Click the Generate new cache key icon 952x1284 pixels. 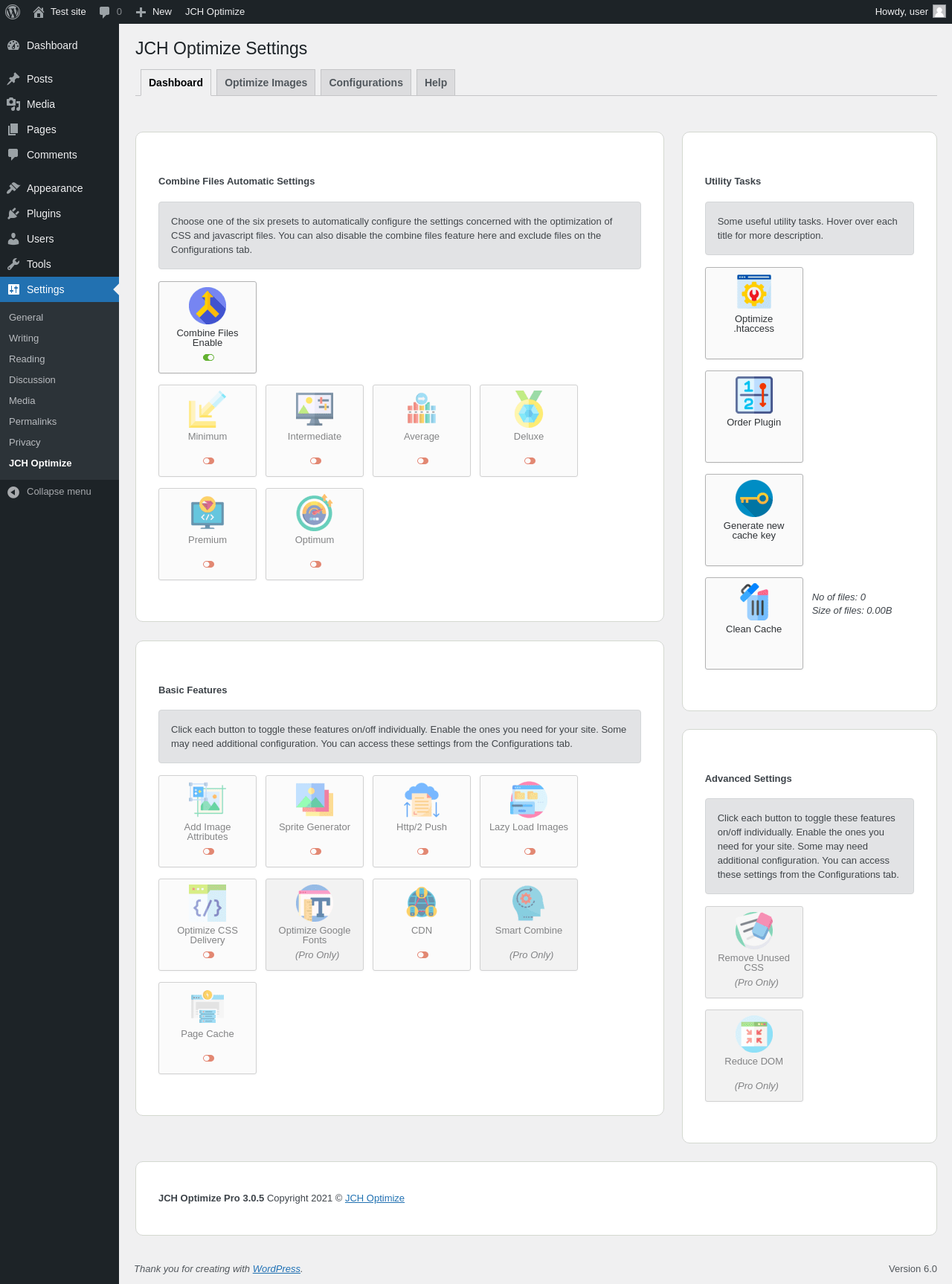754,498
